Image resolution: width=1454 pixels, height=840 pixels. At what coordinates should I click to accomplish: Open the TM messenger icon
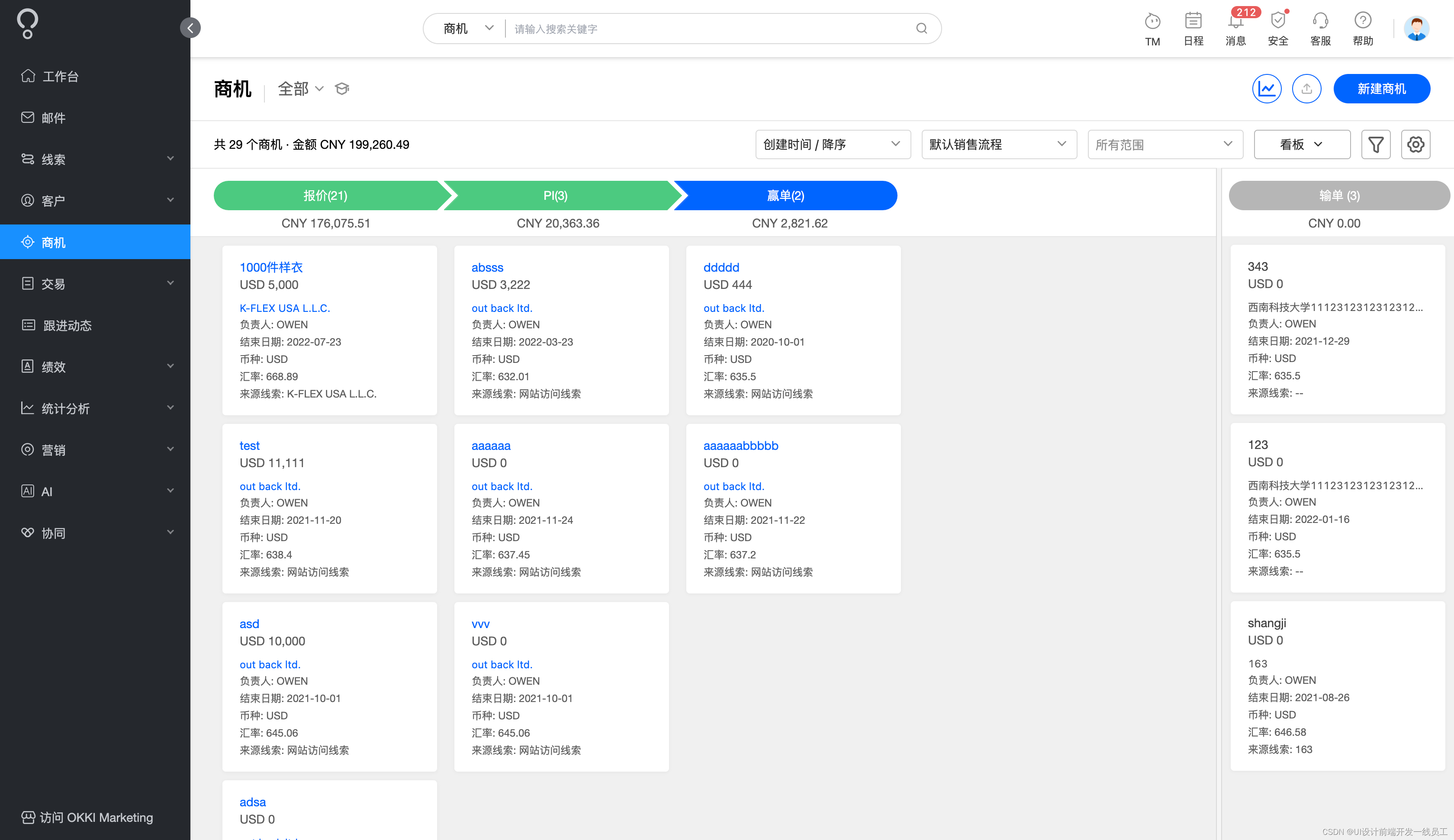pos(1152,29)
